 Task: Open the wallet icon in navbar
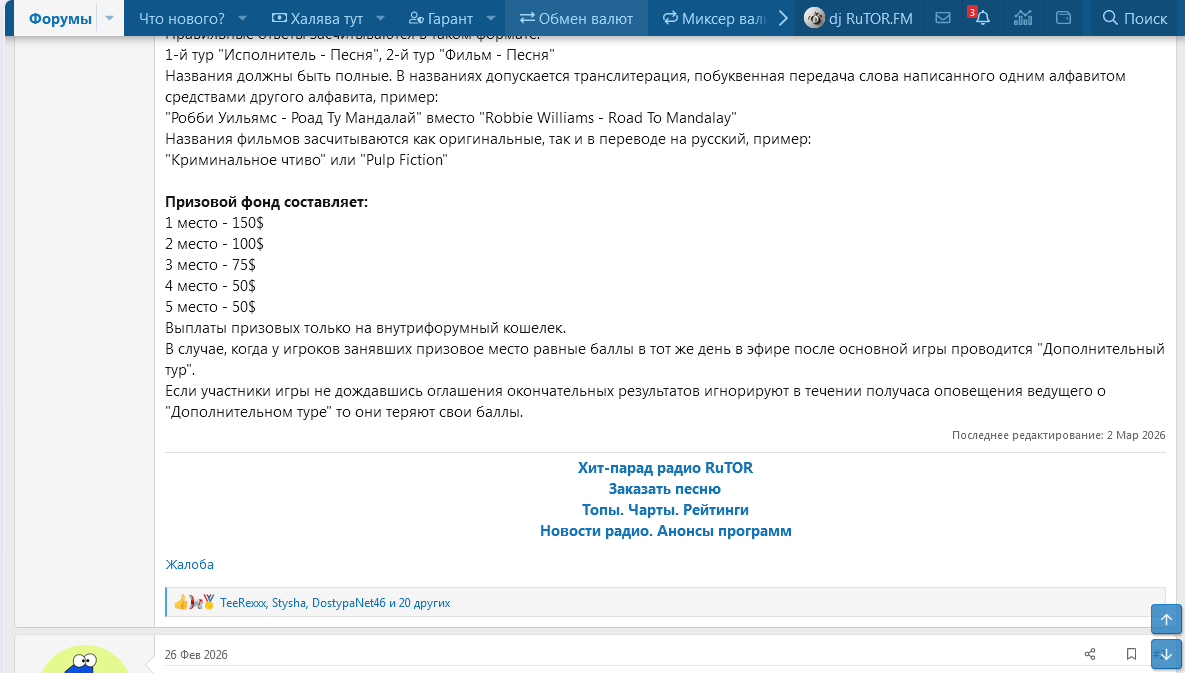[x=1063, y=18]
